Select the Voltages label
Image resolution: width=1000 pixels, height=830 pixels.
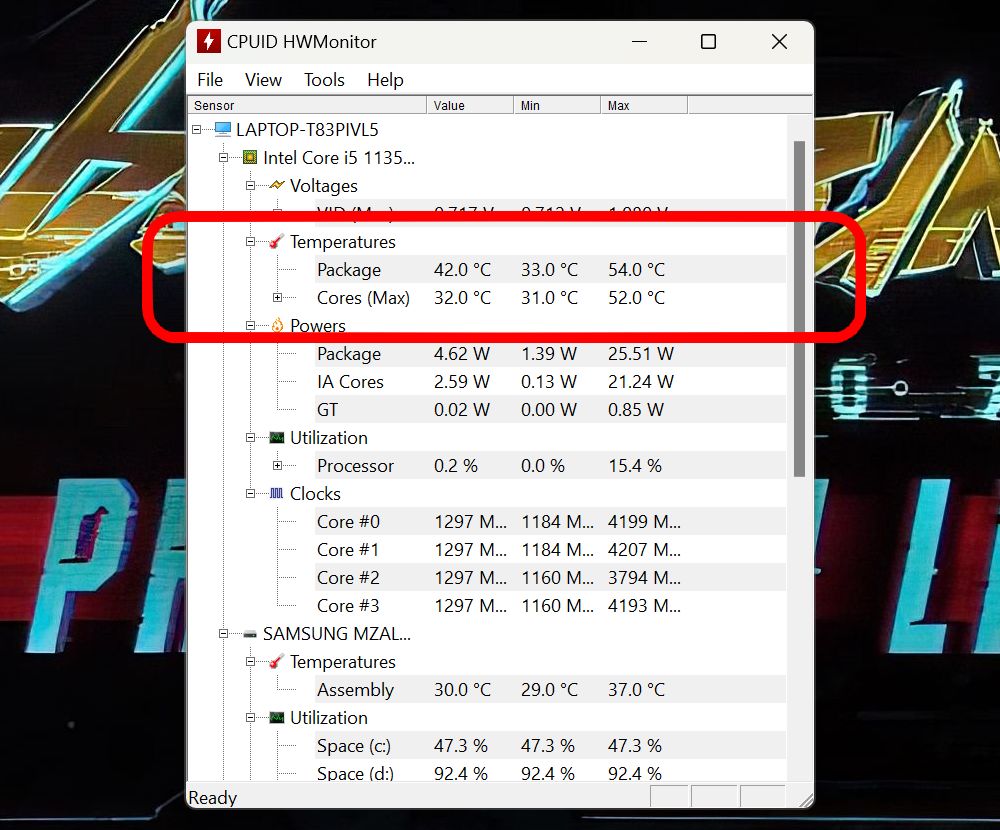coord(324,186)
